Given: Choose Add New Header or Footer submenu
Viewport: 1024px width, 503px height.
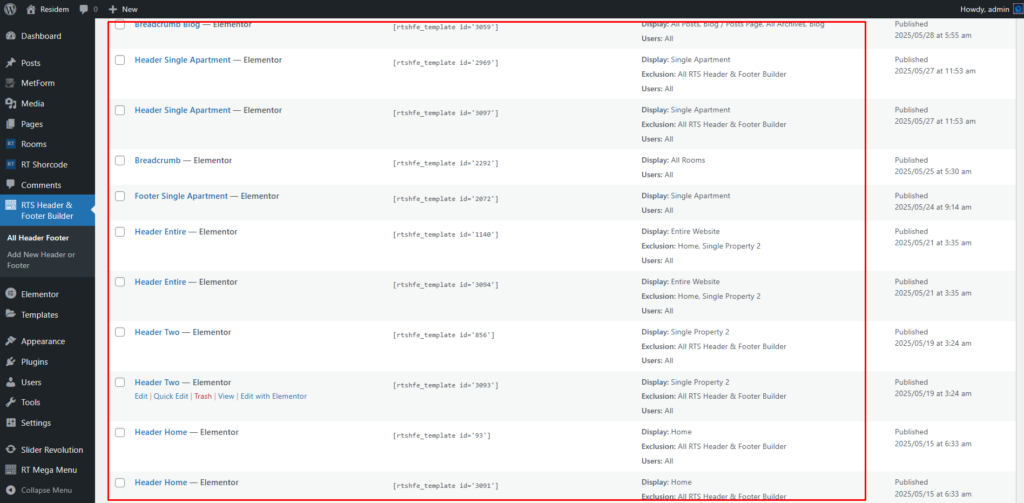Looking at the screenshot, I should 41,260.
